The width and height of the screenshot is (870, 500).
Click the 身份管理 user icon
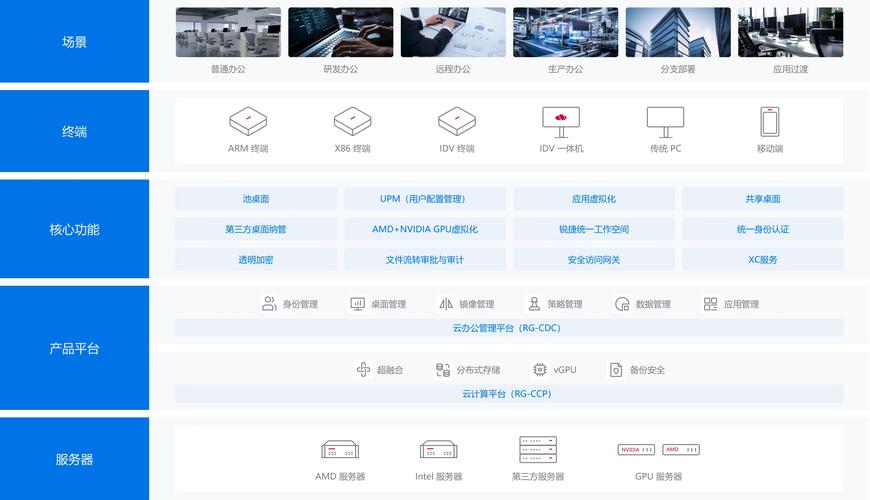[269, 304]
